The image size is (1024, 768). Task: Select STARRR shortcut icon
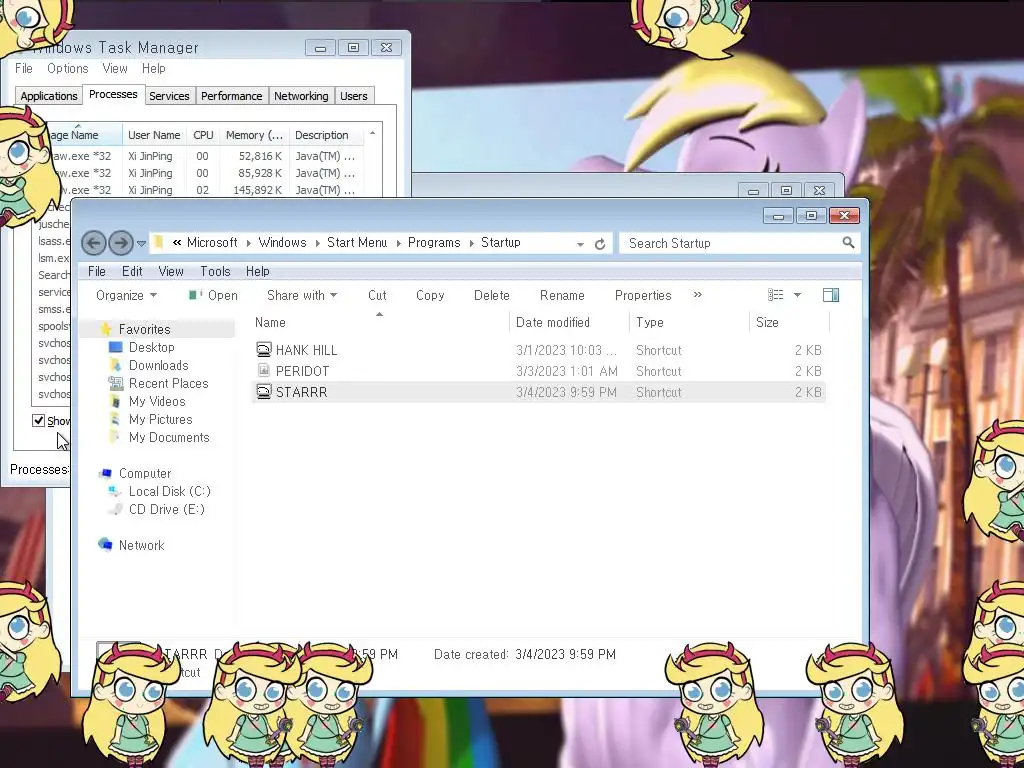tap(263, 392)
